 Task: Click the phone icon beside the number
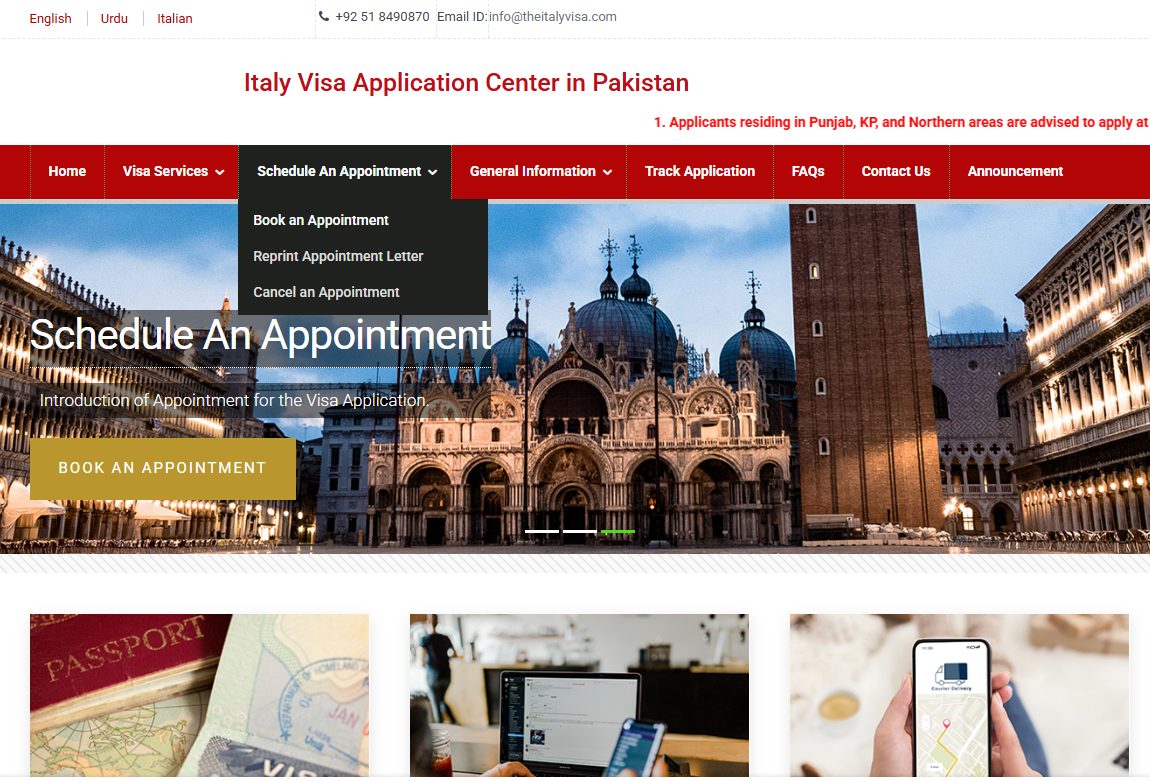click(323, 16)
